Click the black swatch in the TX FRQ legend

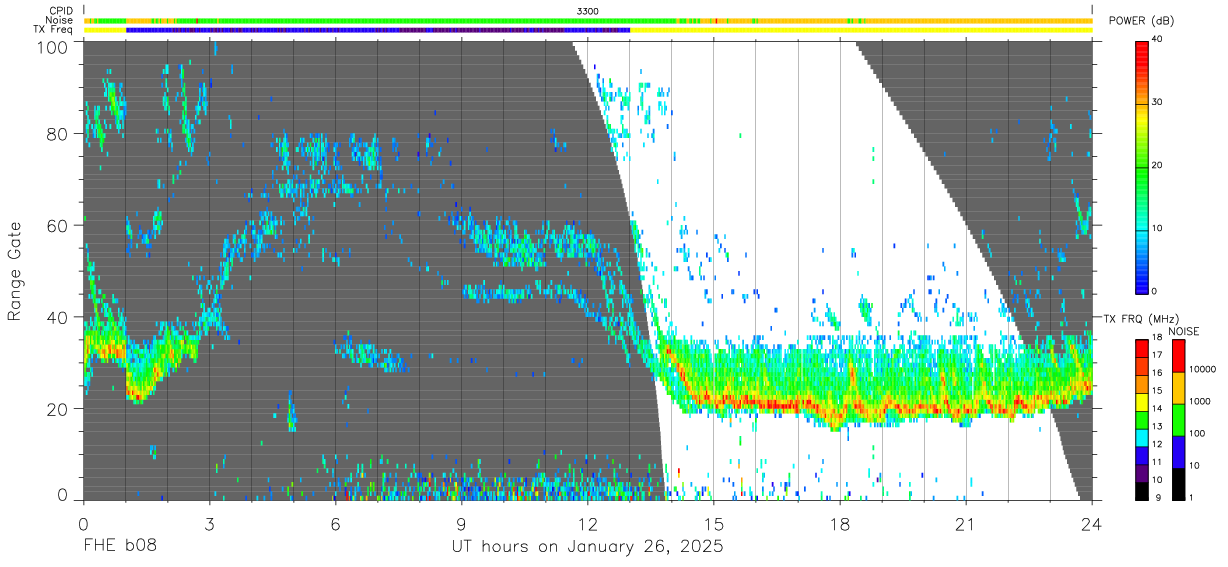click(x=1141, y=491)
